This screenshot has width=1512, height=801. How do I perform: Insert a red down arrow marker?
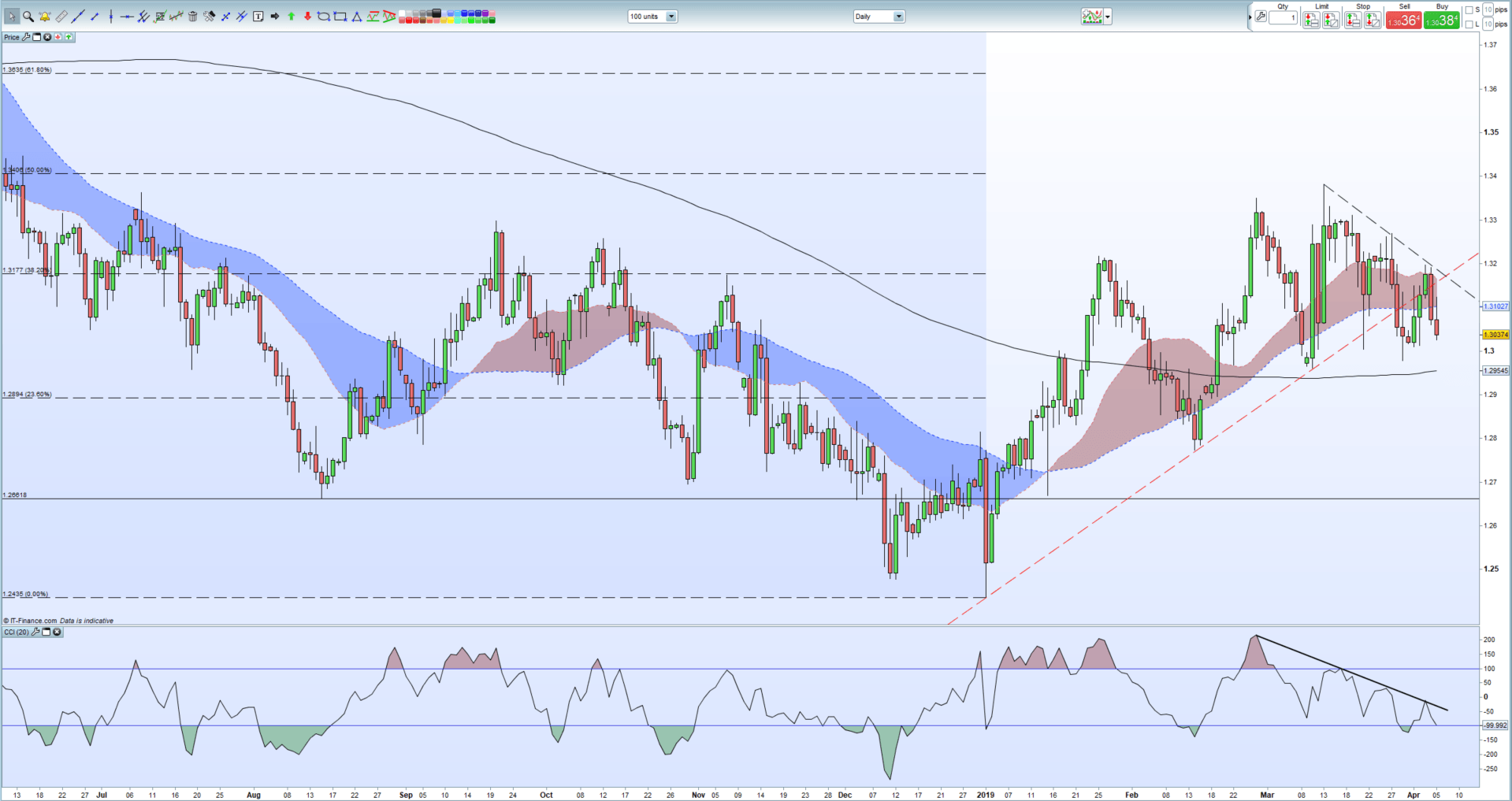(307, 17)
